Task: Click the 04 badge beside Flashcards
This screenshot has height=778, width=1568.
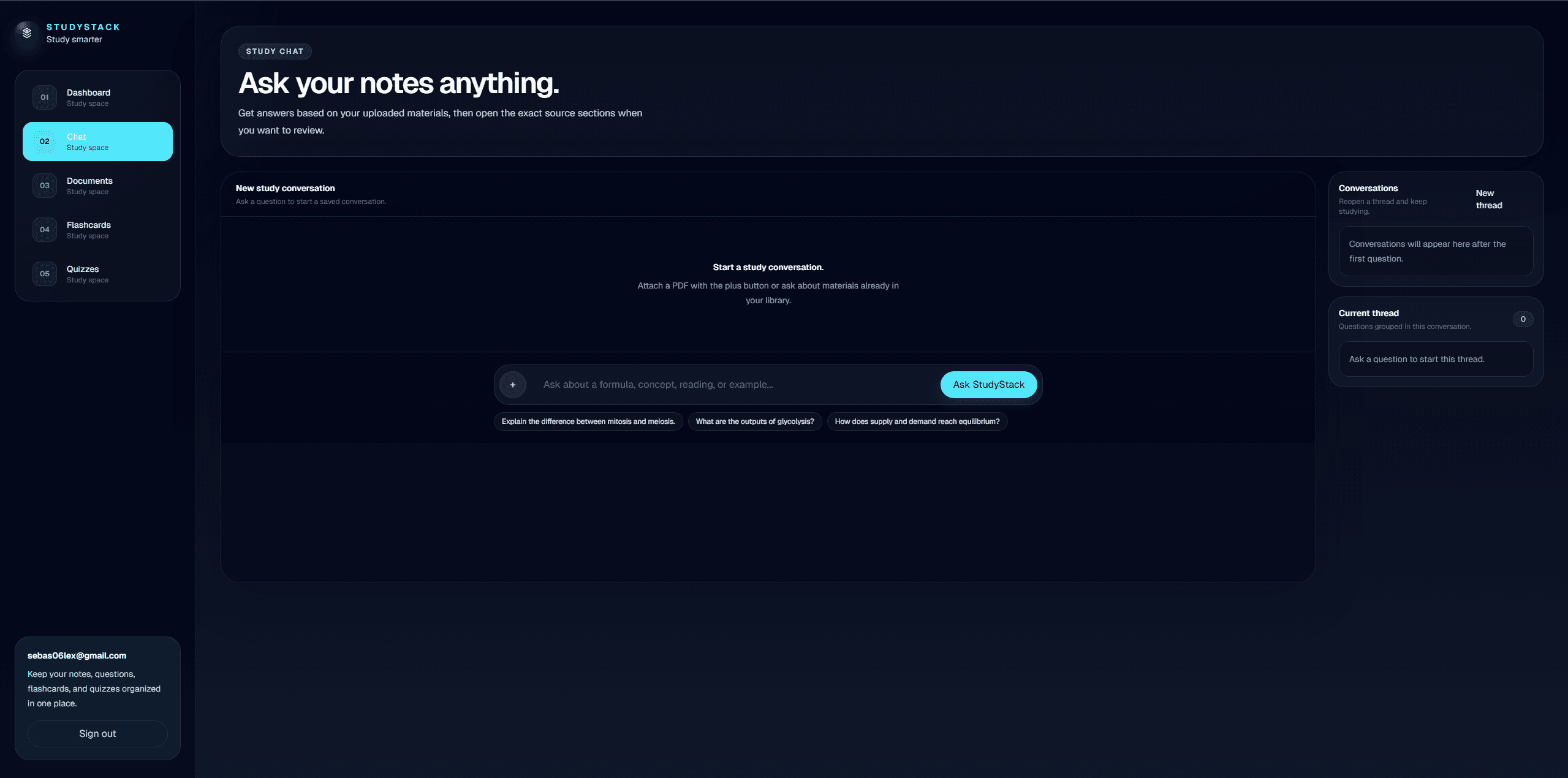Action: [45, 230]
